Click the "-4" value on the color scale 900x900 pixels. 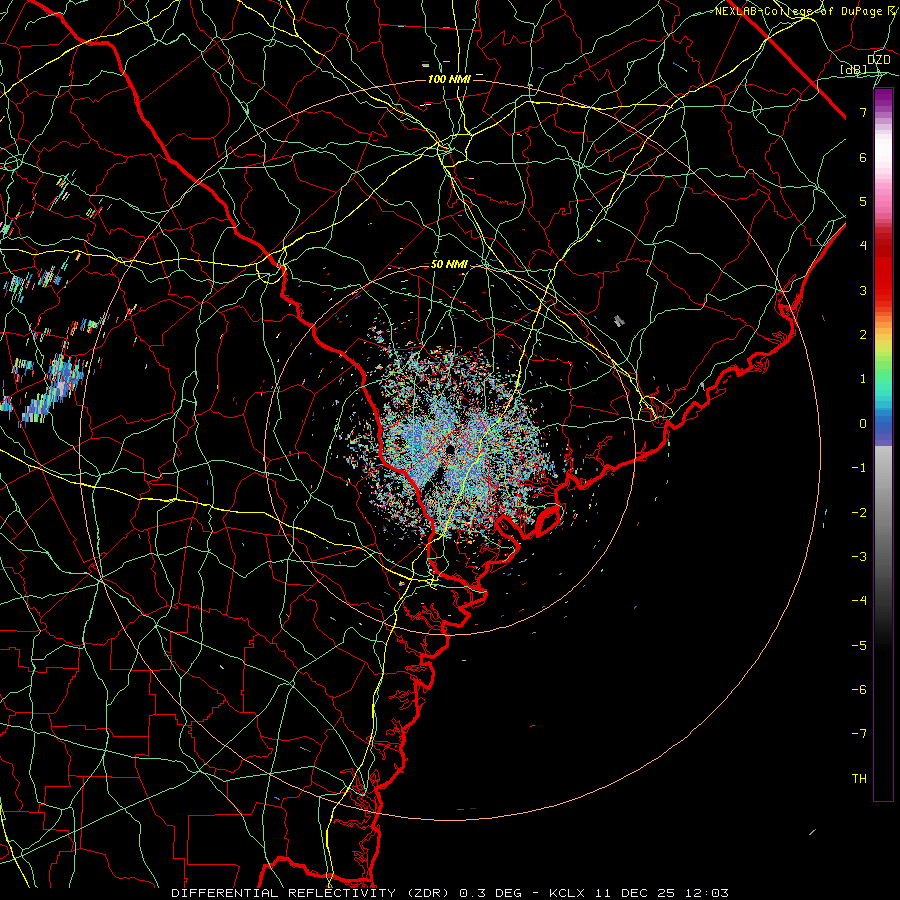point(859,601)
